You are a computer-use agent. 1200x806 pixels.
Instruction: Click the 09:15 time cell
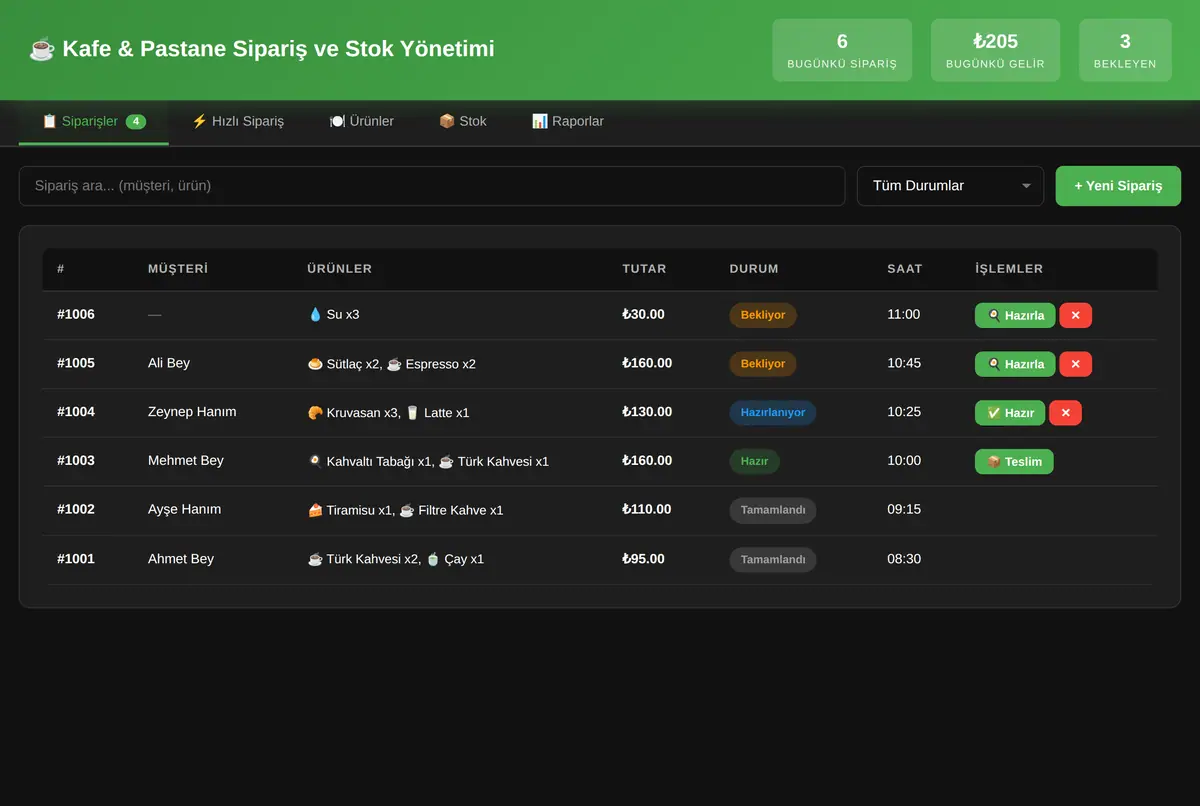[904, 509]
